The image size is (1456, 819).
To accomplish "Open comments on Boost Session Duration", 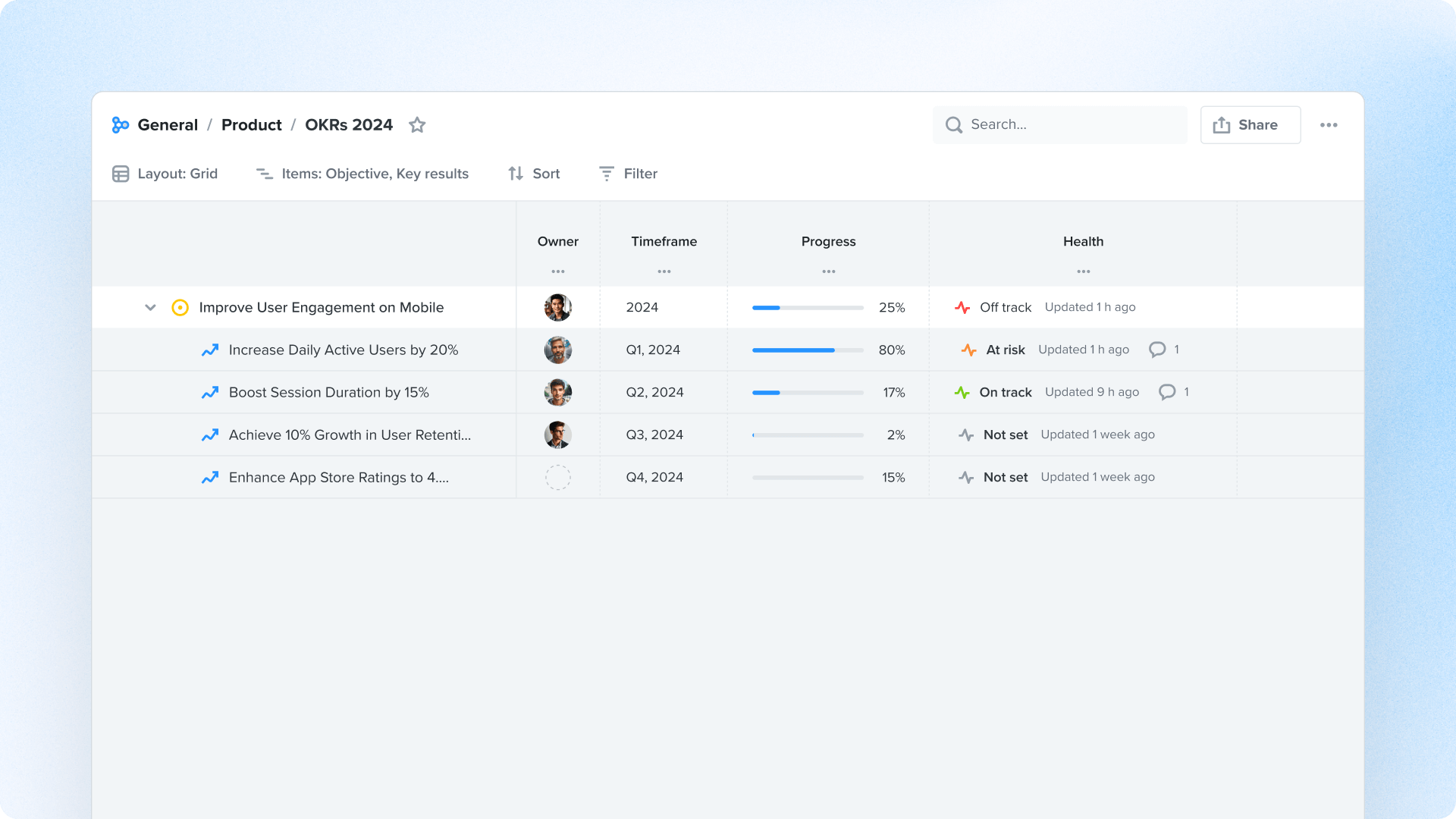I will tap(1167, 392).
